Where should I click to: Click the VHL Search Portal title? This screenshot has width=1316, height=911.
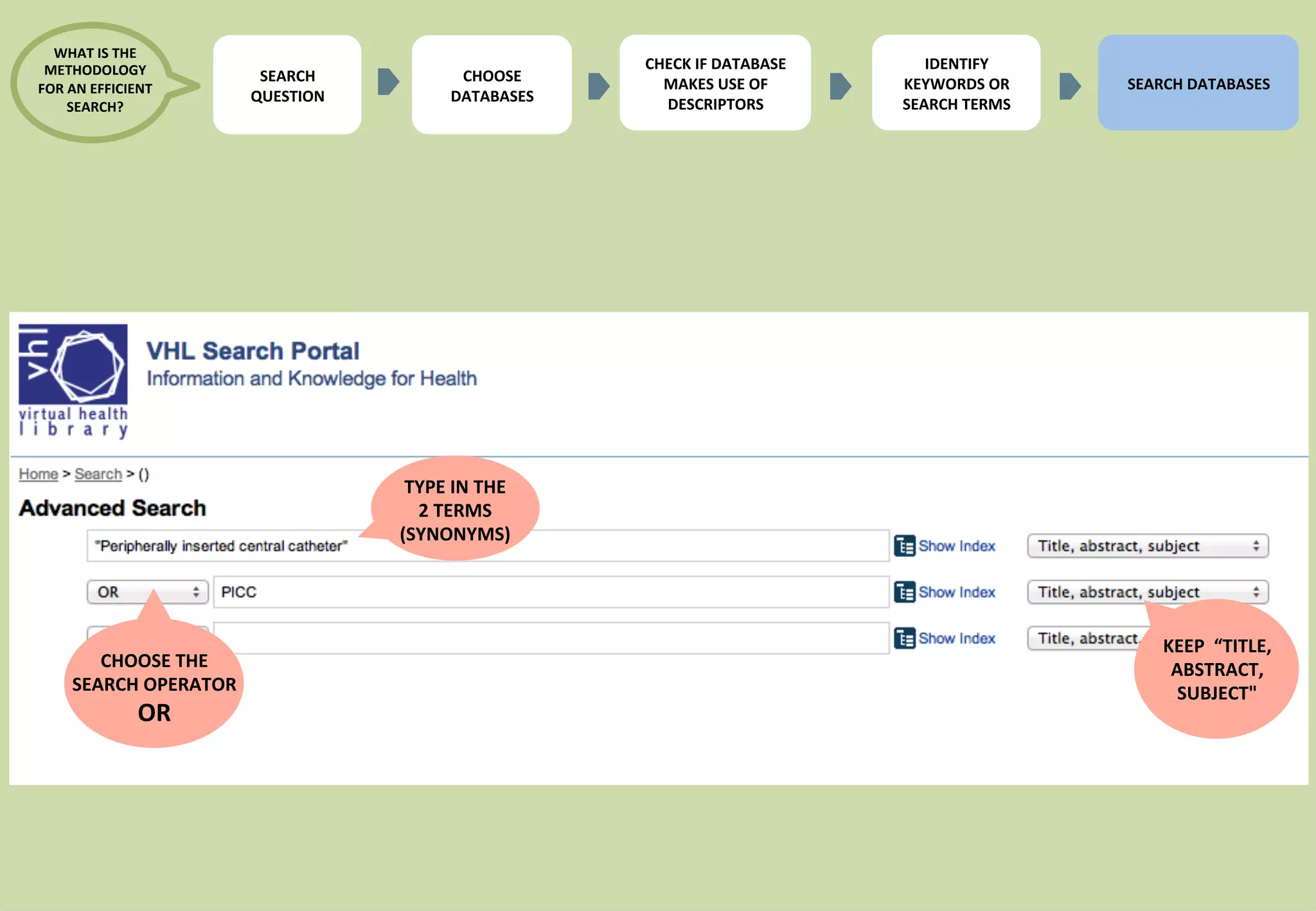[x=253, y=351]
